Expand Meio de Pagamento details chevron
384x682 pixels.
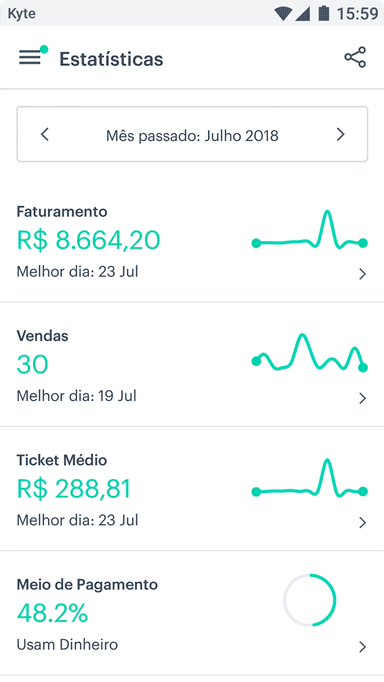pos(362,647)
